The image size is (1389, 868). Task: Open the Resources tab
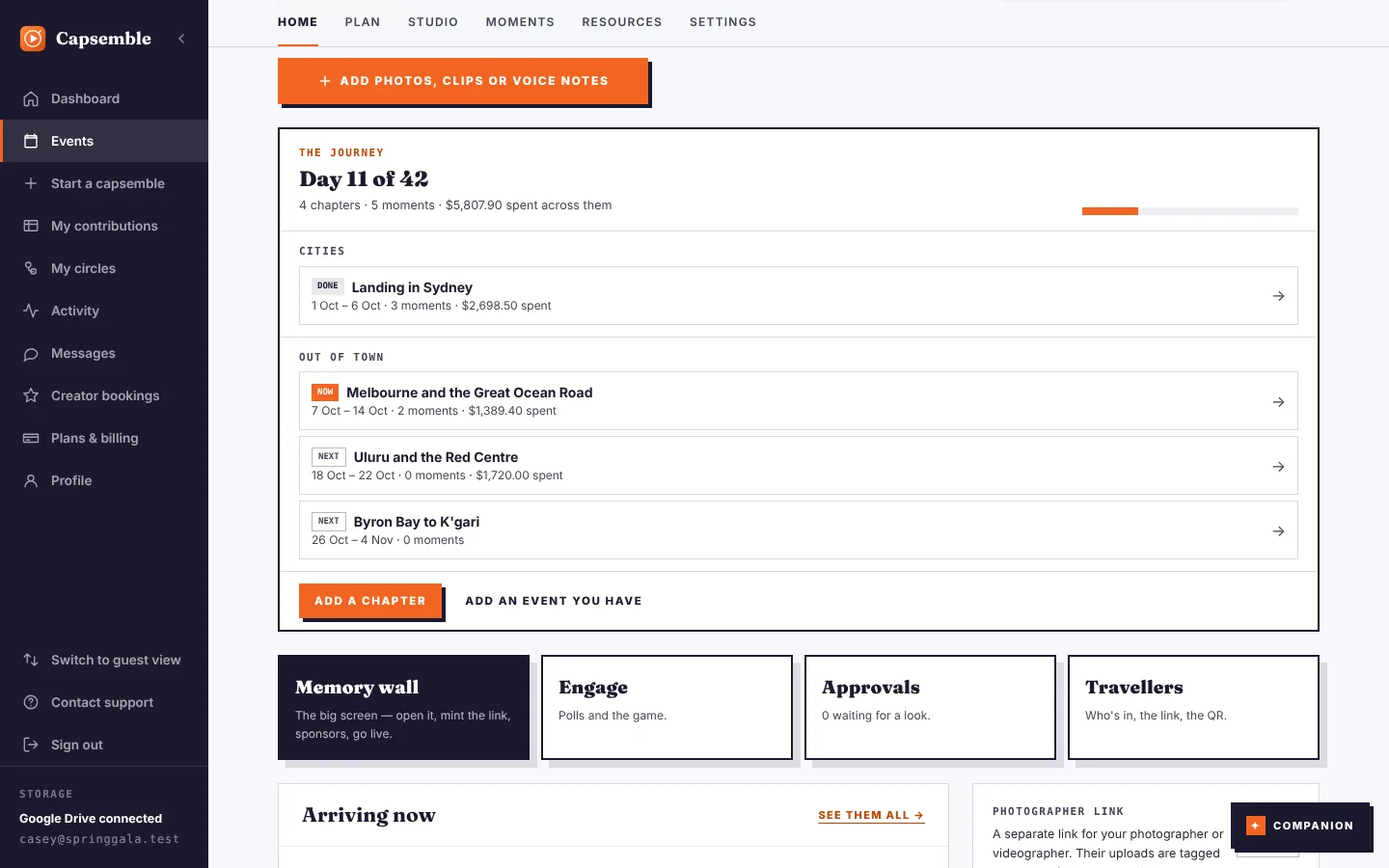tap(622, 22)
